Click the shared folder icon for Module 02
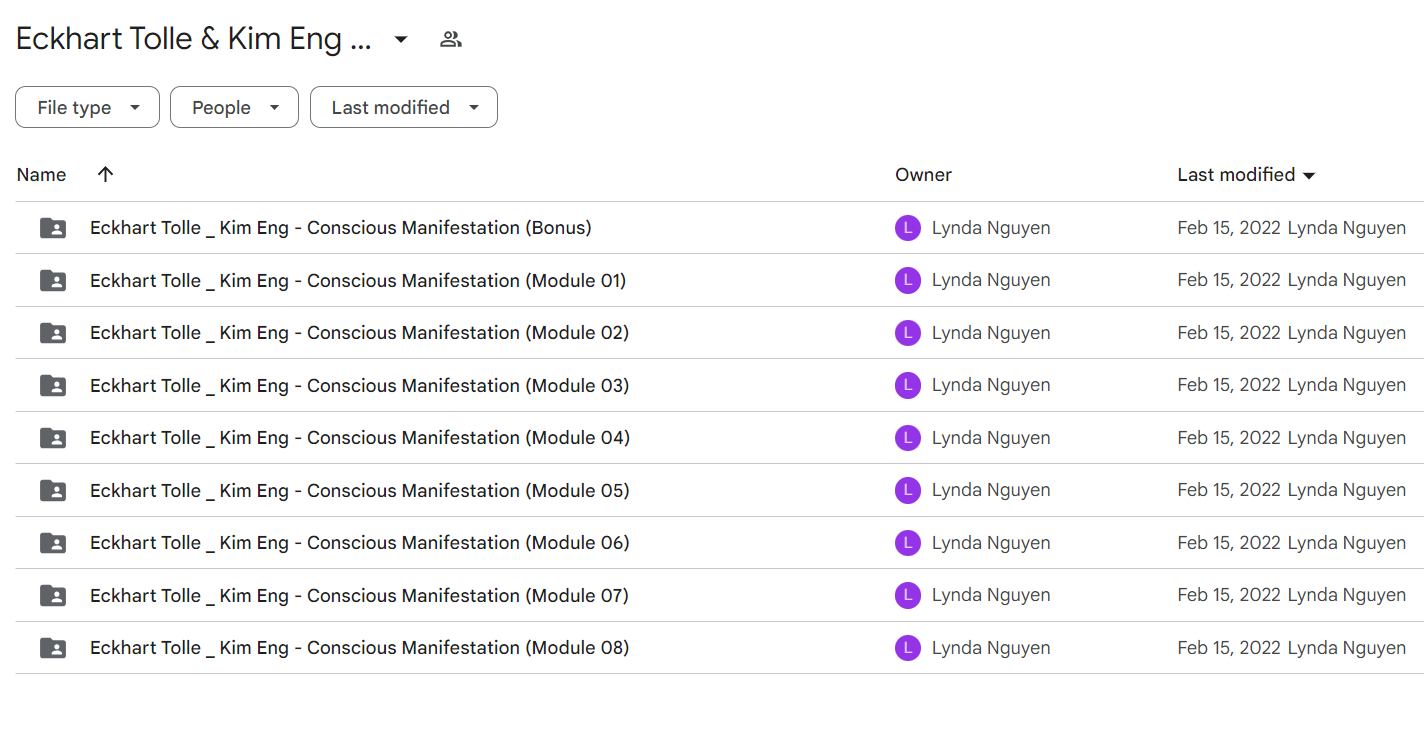Image resolution: width=1424 pixels, height=731 pixels. tap(53, 333)
